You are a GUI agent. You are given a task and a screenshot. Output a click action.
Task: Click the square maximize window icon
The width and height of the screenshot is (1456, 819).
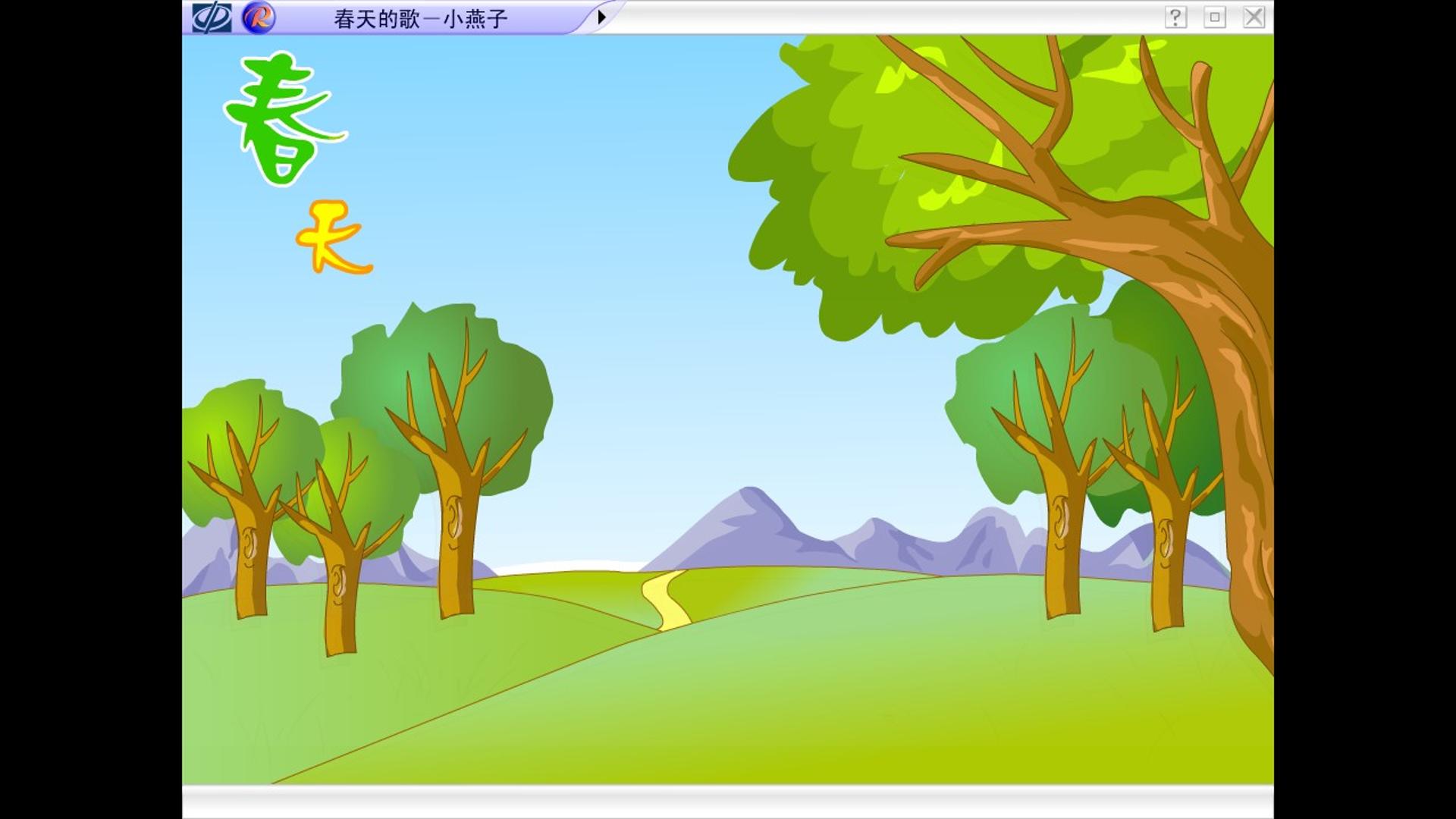[1215, 17]
